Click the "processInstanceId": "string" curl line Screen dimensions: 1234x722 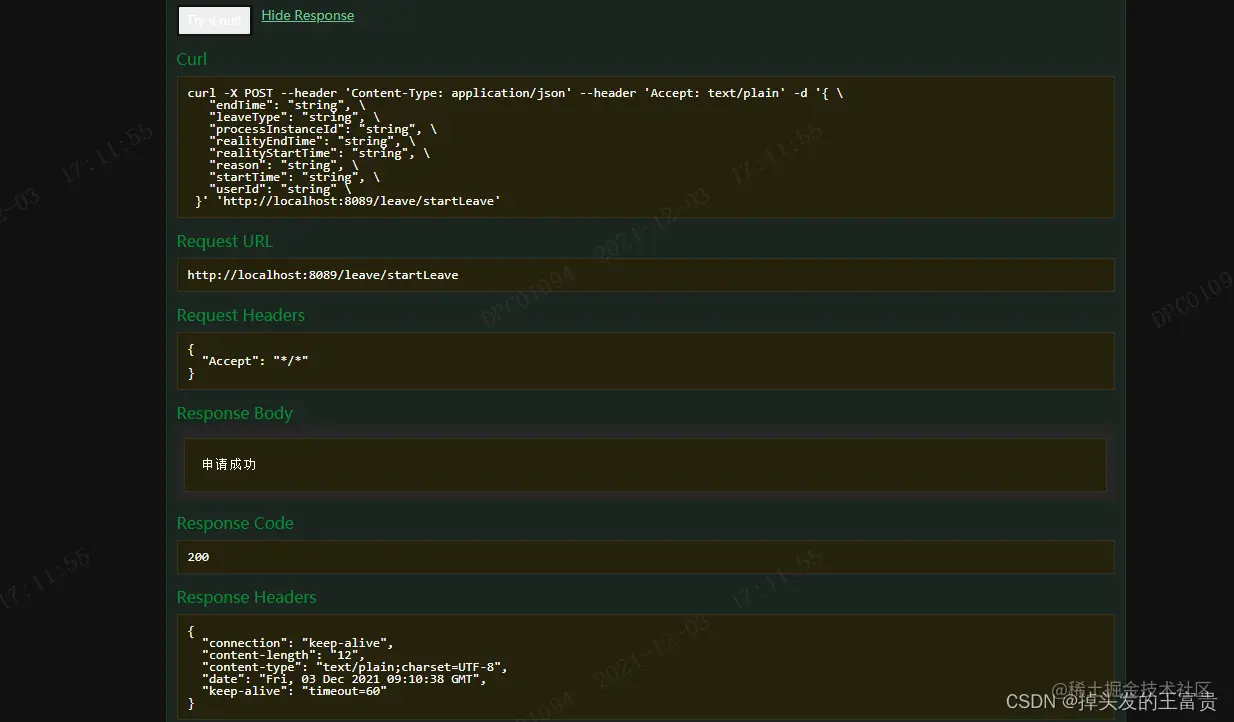point(323,129)
